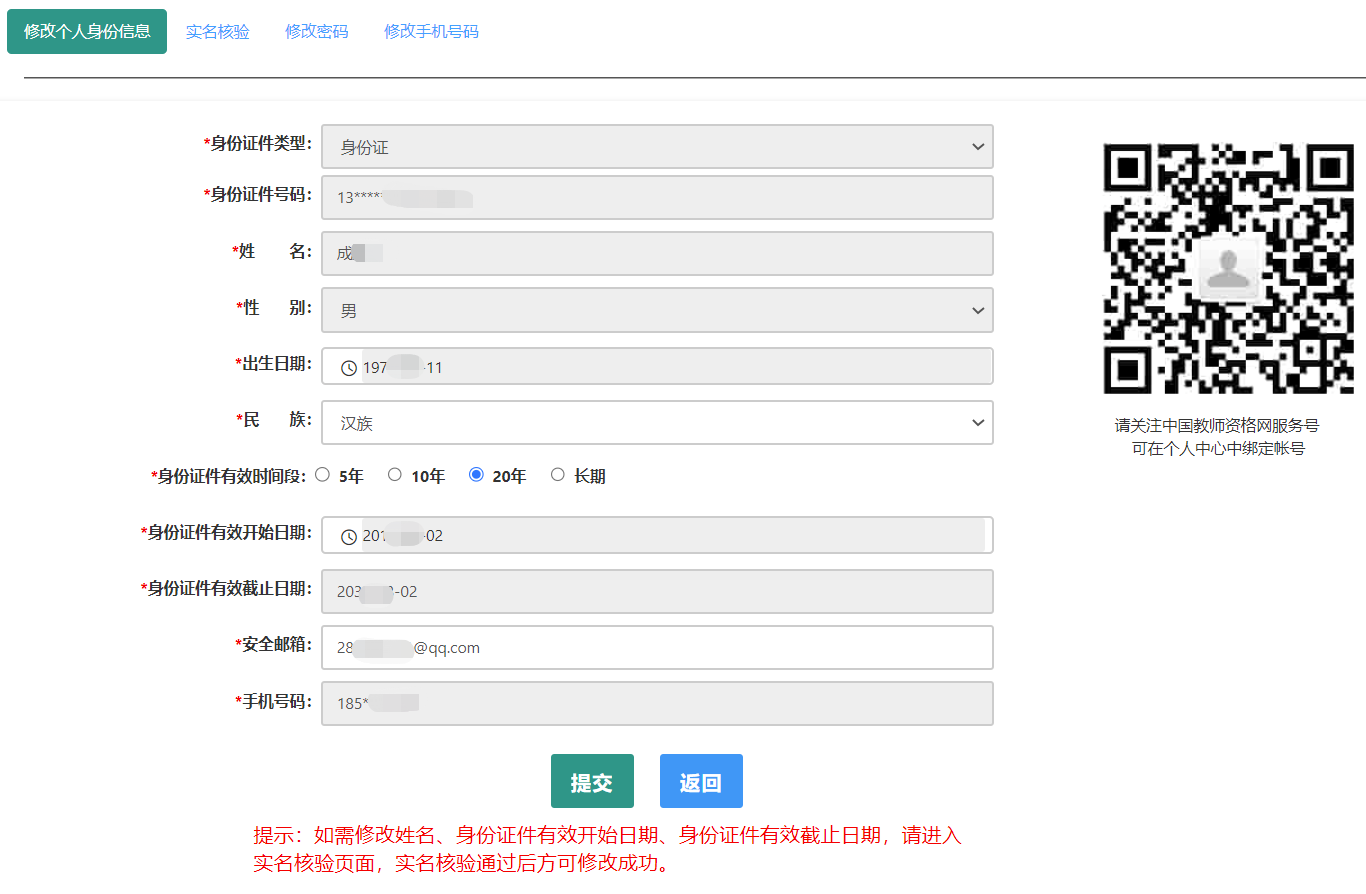Click the clock icon in birth date field
This screenshot has width=1366, height=894.
click(x=349, y=368)
